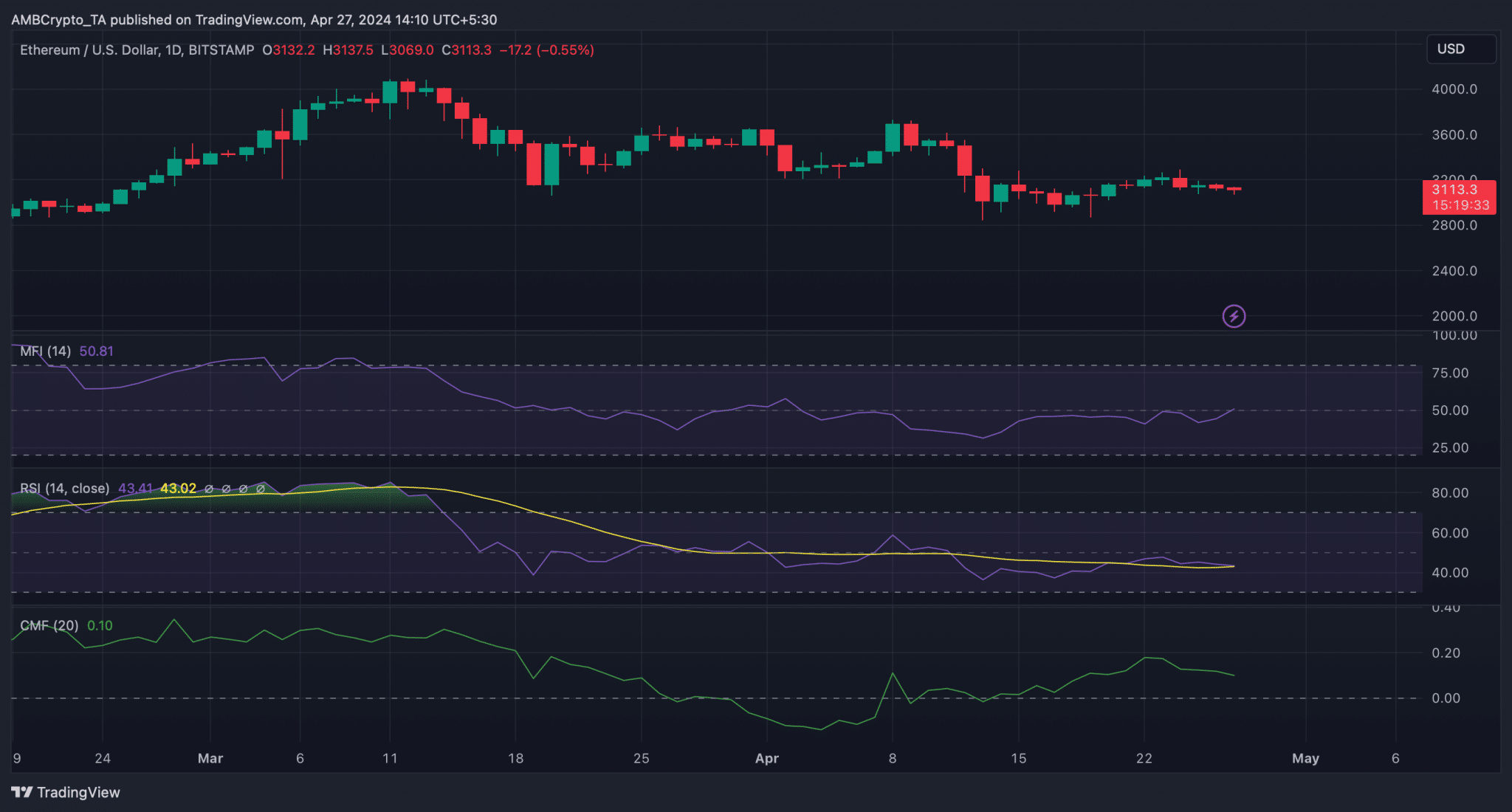Click the Mar label on time axis
The image size is (1512, 812).
(210, 758)
